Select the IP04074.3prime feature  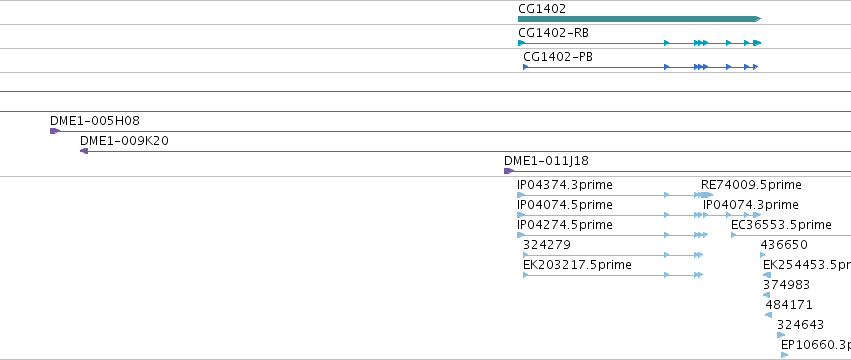pos(732,215)
